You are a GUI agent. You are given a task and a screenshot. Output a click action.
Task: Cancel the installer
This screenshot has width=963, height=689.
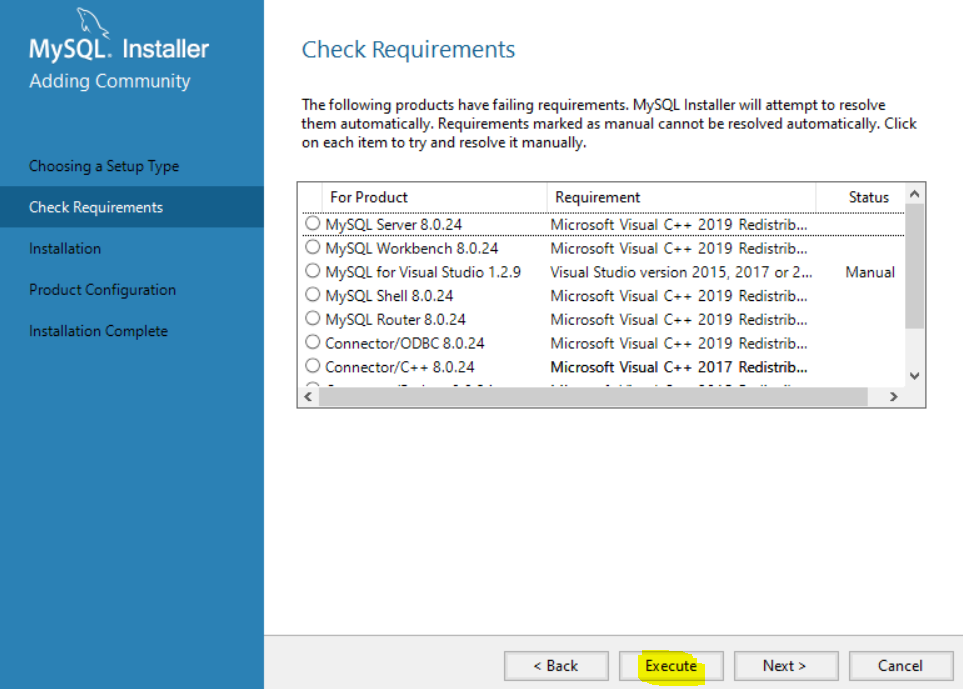[900, 666]
